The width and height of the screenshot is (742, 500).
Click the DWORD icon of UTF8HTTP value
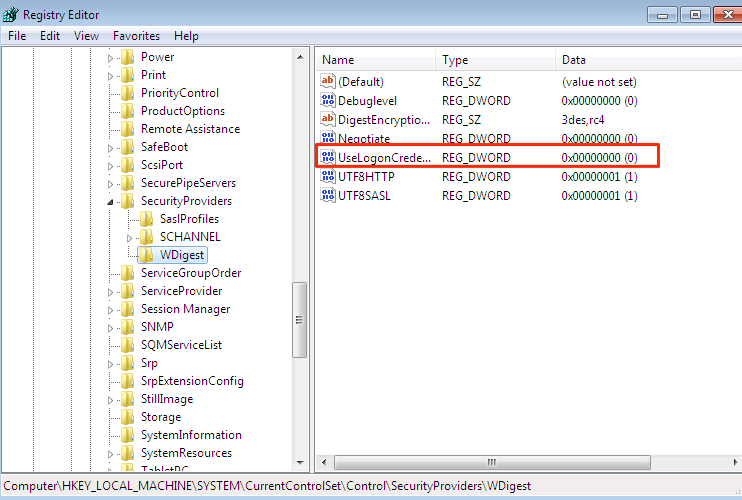pyautogui.click(x=327, y=176)
